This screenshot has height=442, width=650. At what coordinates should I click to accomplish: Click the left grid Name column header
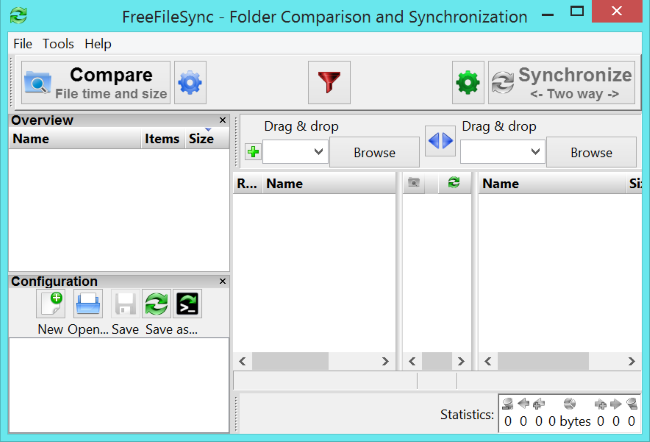click(x=329, y=183)
